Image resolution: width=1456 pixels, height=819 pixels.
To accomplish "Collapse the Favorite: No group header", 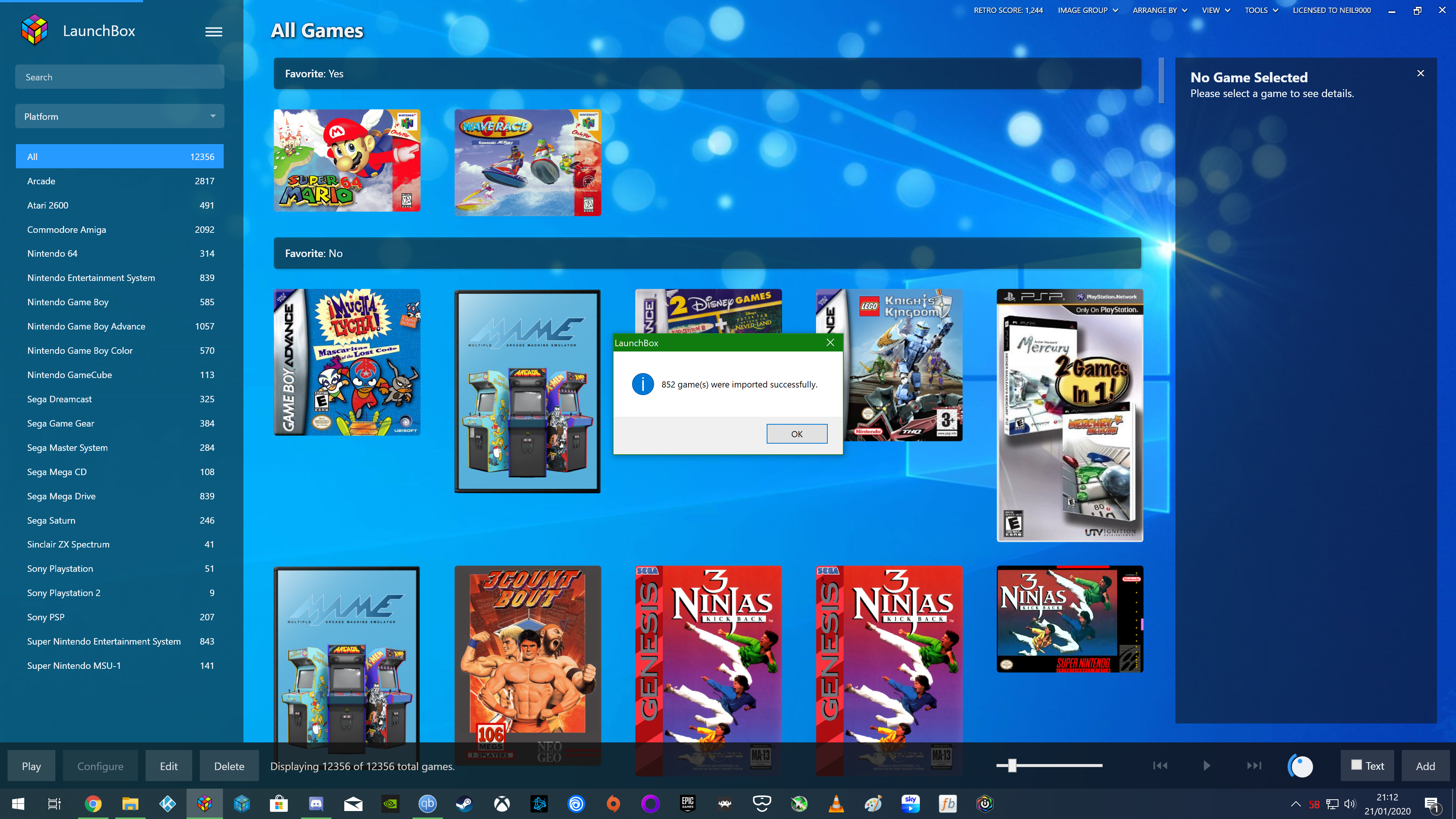I will point(706,253).
